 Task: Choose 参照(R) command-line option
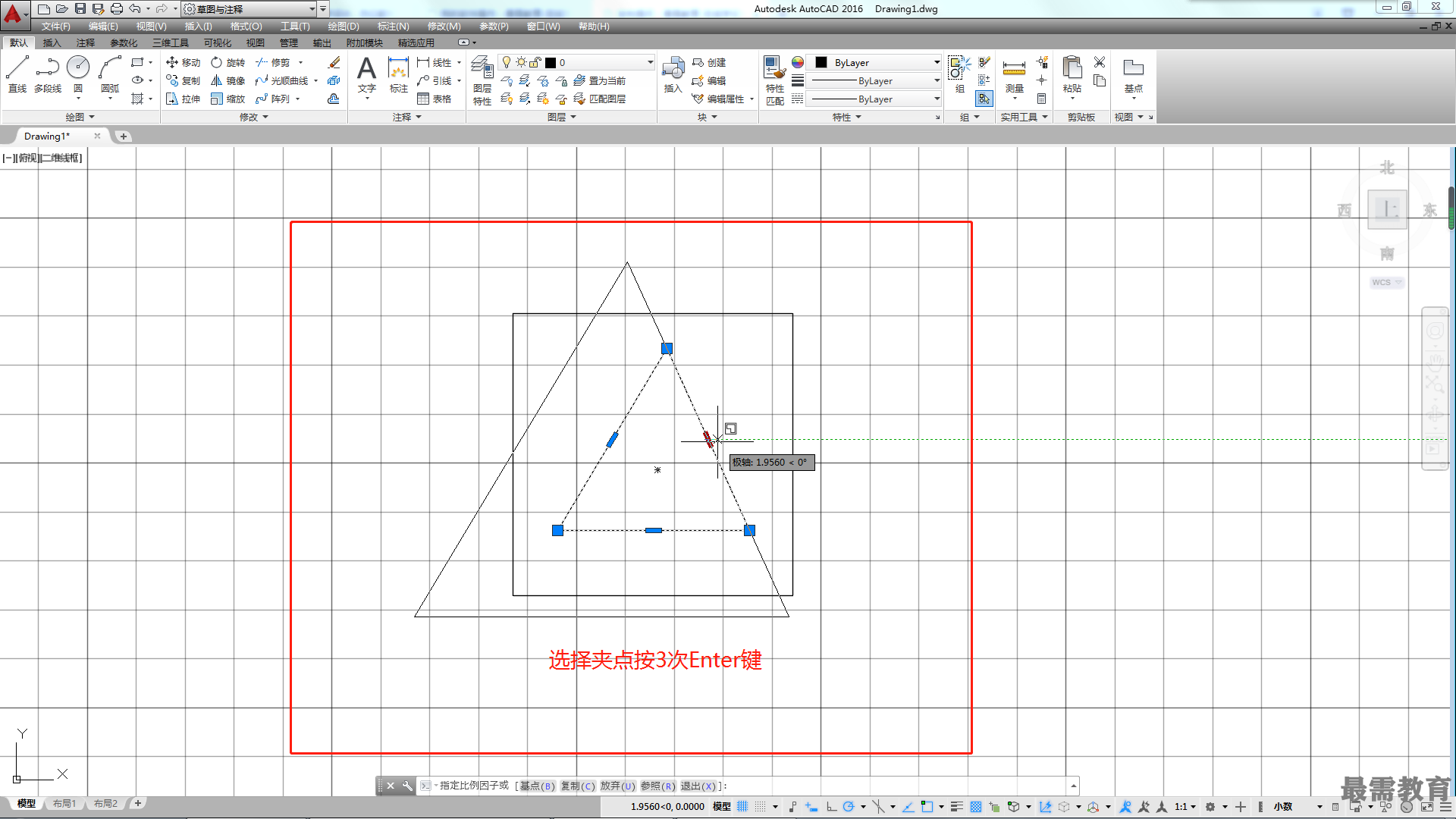tap(657, 786)
